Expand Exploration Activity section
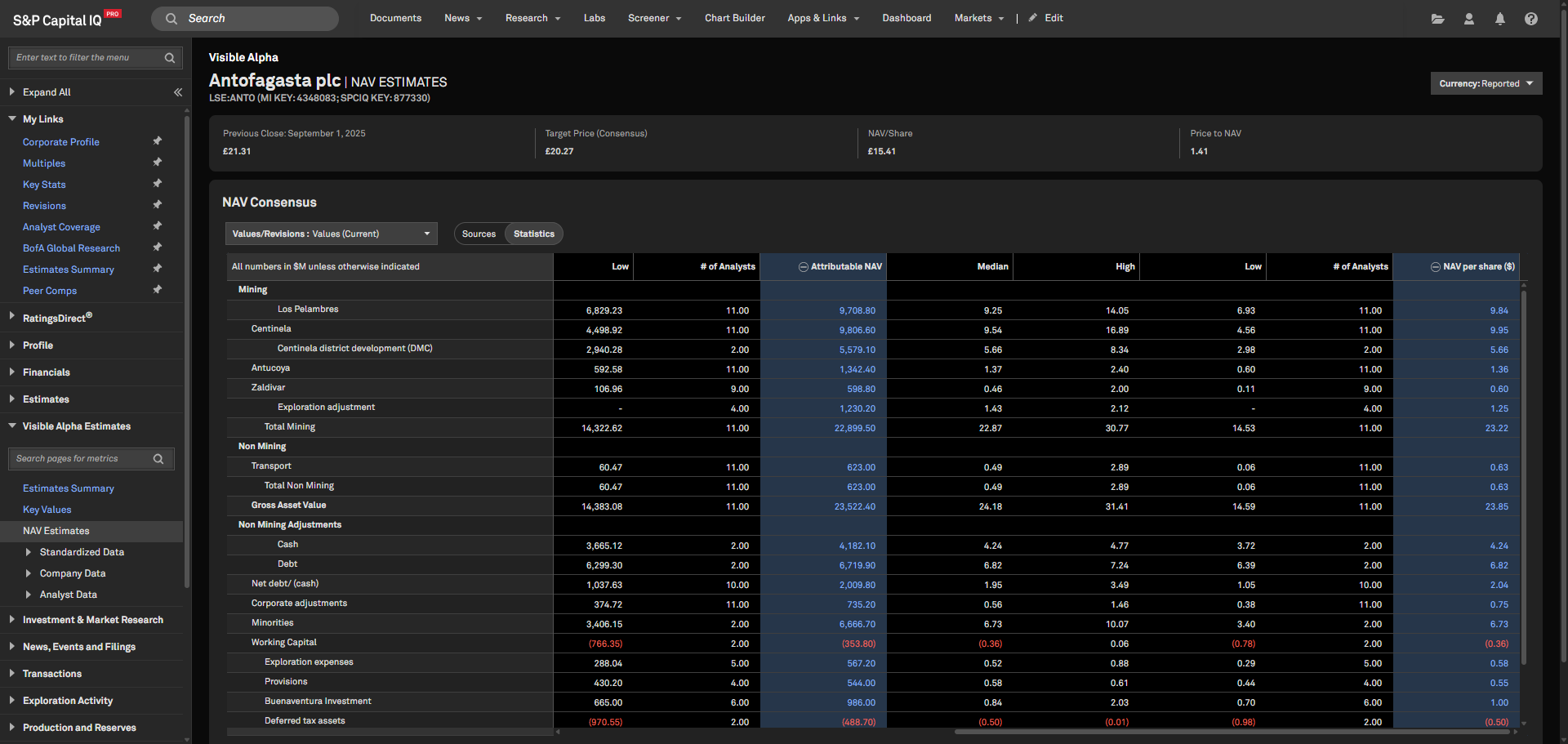1568x744 pixels. (12, 700)
